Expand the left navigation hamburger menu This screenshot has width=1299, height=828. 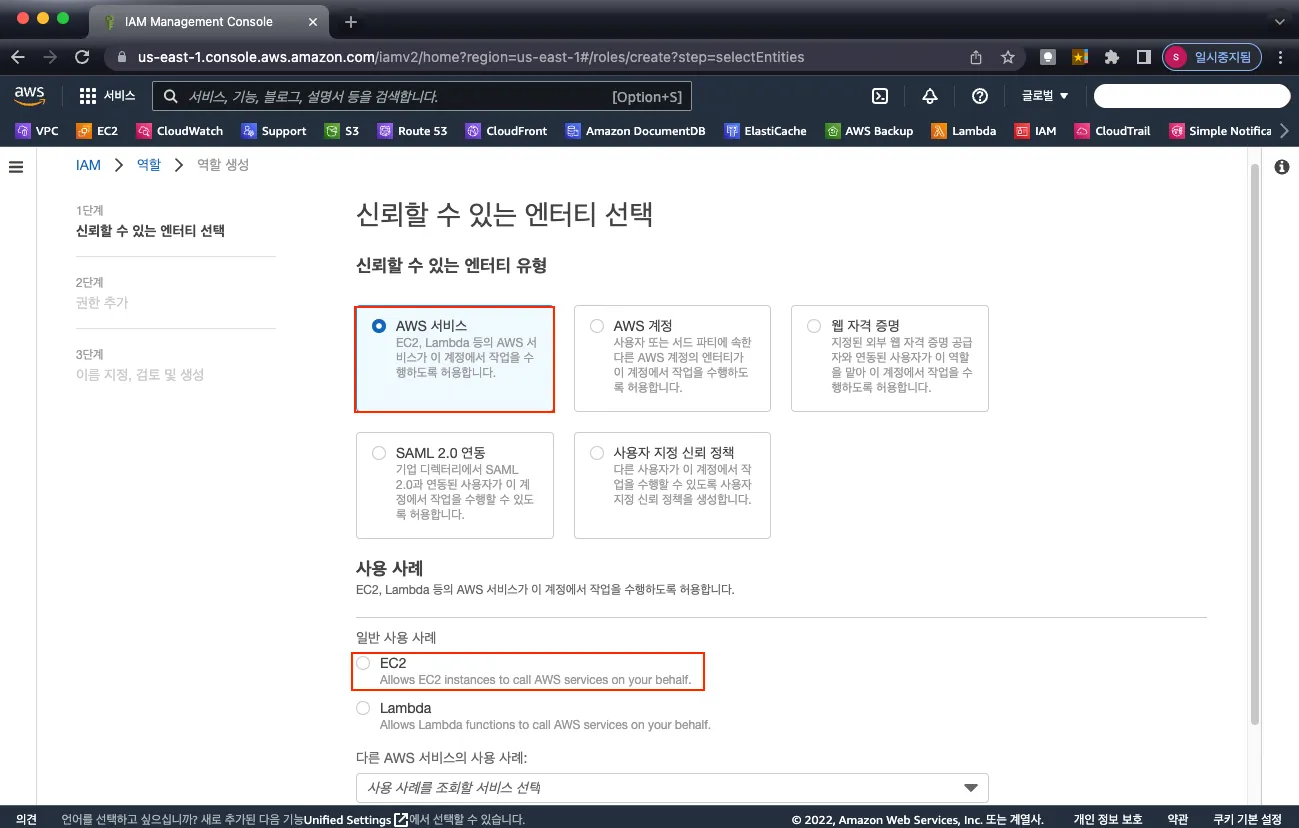pyautogui.click(x=16, y=167)
